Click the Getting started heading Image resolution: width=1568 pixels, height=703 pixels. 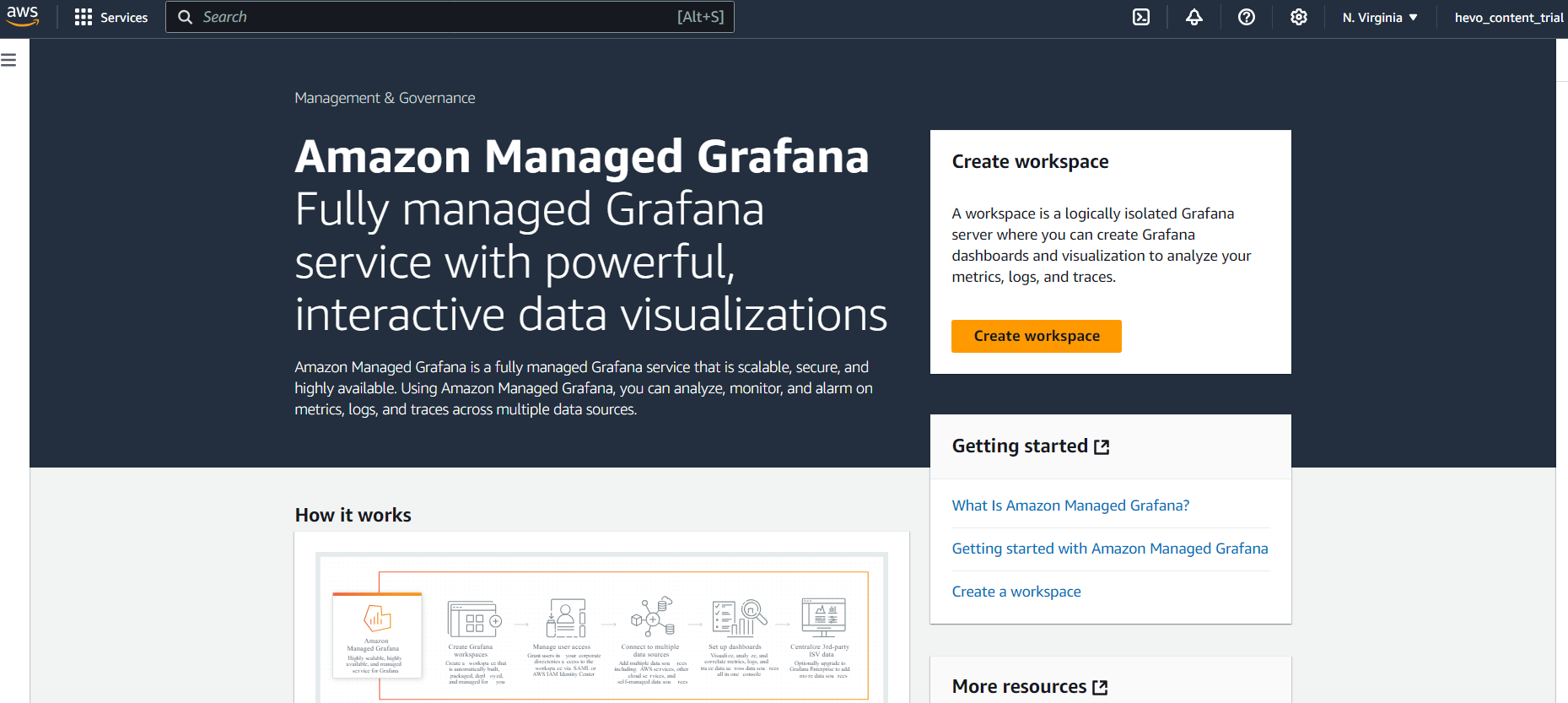(x=1020, y=446)
